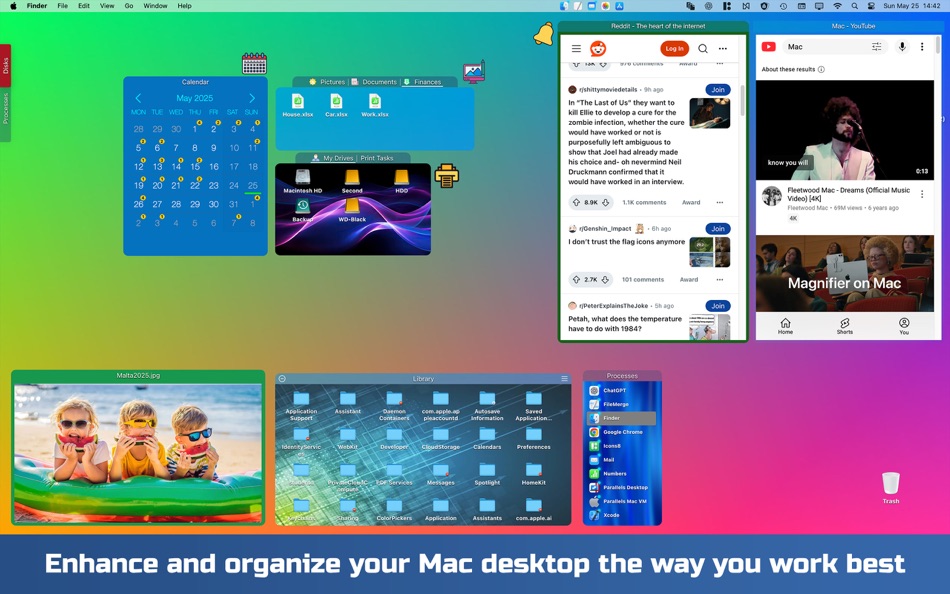Open House.xlsx on the Finances shelf
Image resolution: width=950 pixels, height=594 pixels.
coord(300,102)
